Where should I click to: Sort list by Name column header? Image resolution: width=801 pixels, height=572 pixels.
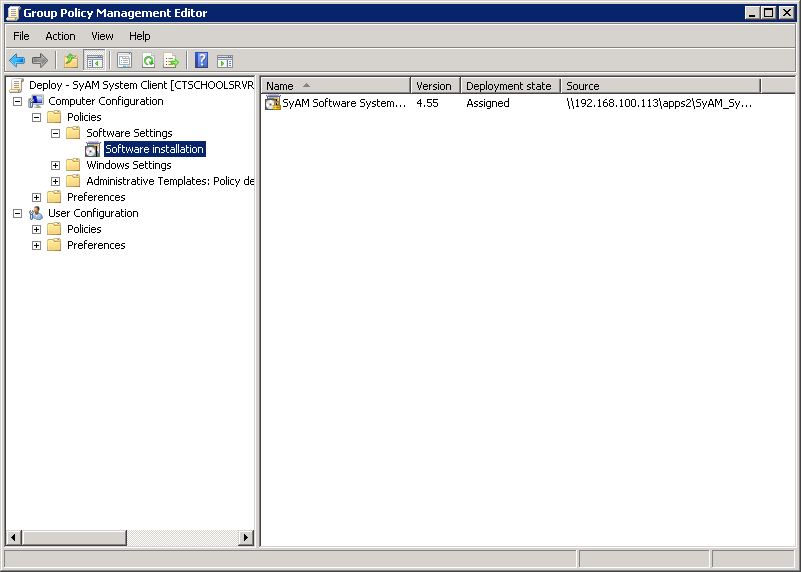click(x=335, y=86)
